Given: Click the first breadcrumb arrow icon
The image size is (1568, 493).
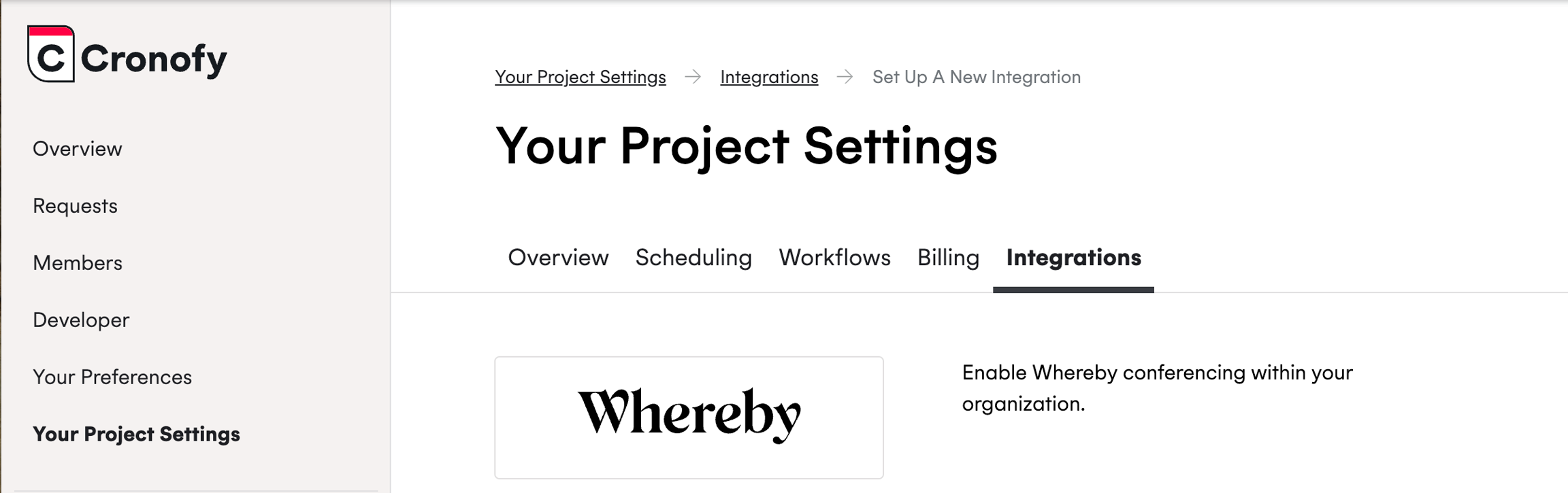Looking at the screenshot, I should point(693,77).
